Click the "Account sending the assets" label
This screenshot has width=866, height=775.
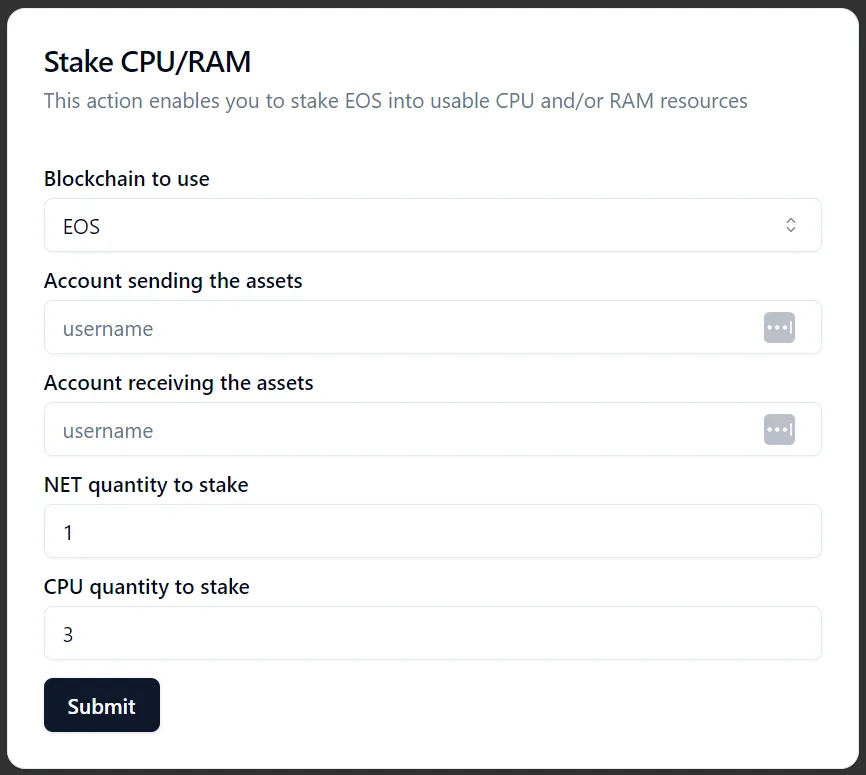pos(173,281)
